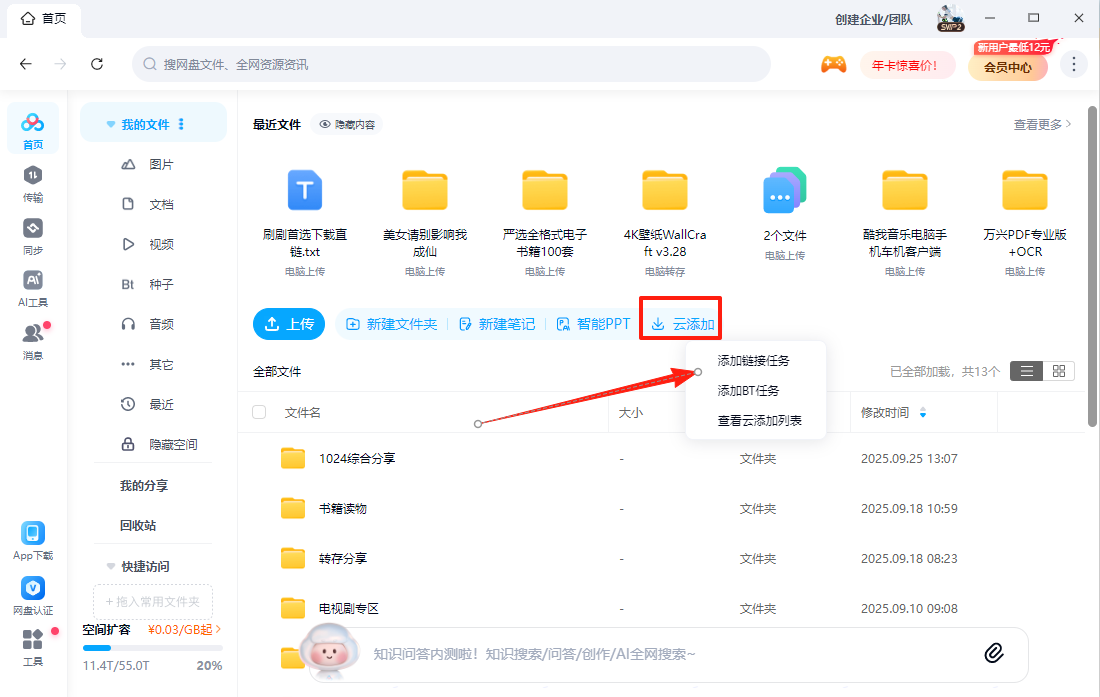Open the 消息 messages icon
This screenshot has height=697, width=1100.
click(x=33, y=341)
